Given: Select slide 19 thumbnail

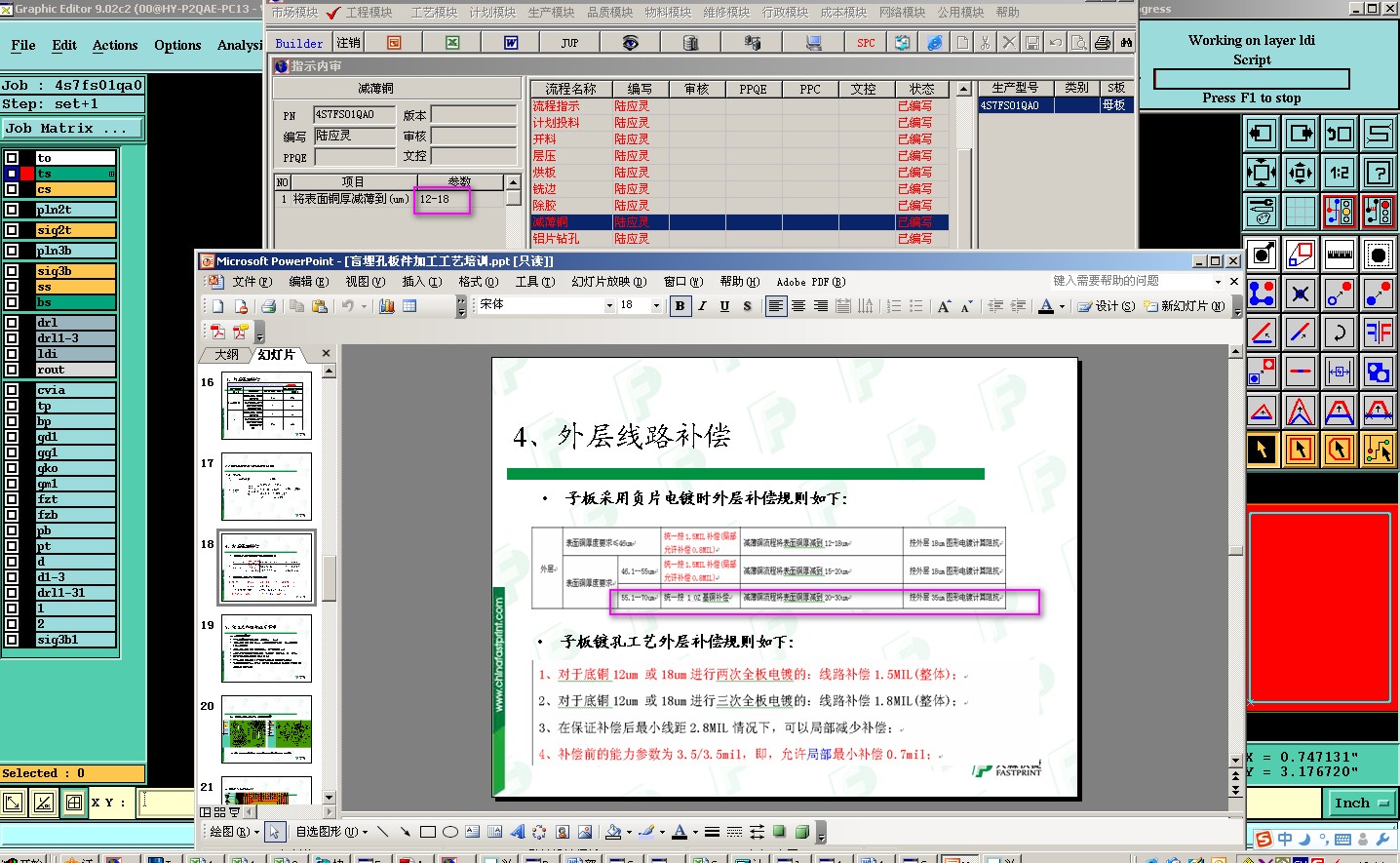Looking at the screenshot, I should [x=267, y=648].
